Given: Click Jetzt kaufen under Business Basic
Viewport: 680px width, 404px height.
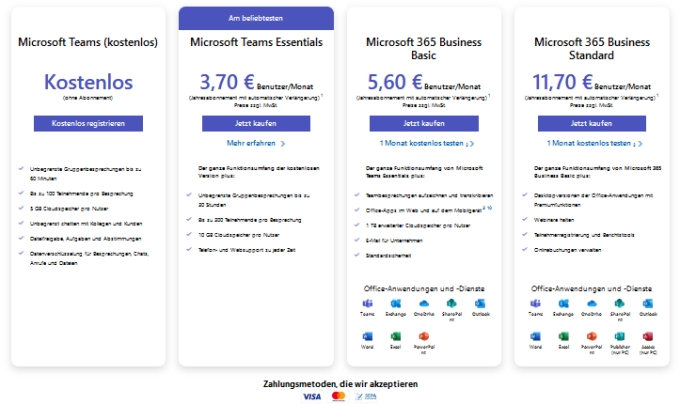Looking at the screenshot, I should coord(424,124).
